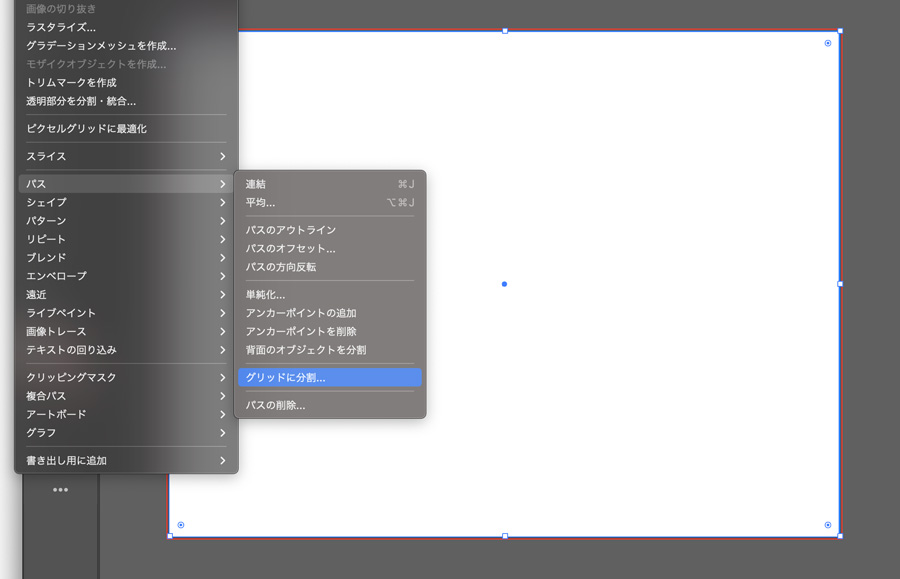Click グリッドに分割... highlighted item

tap(330, 377)
